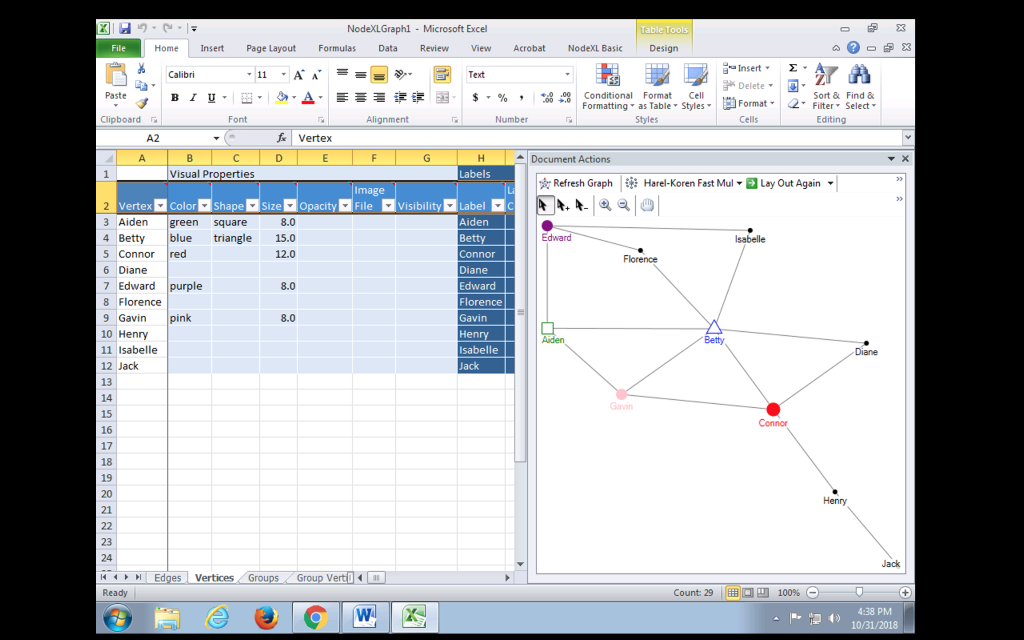Open the font name Calibri dropdown
This screenshot has width=1024, height=640.
pos(249,74)
